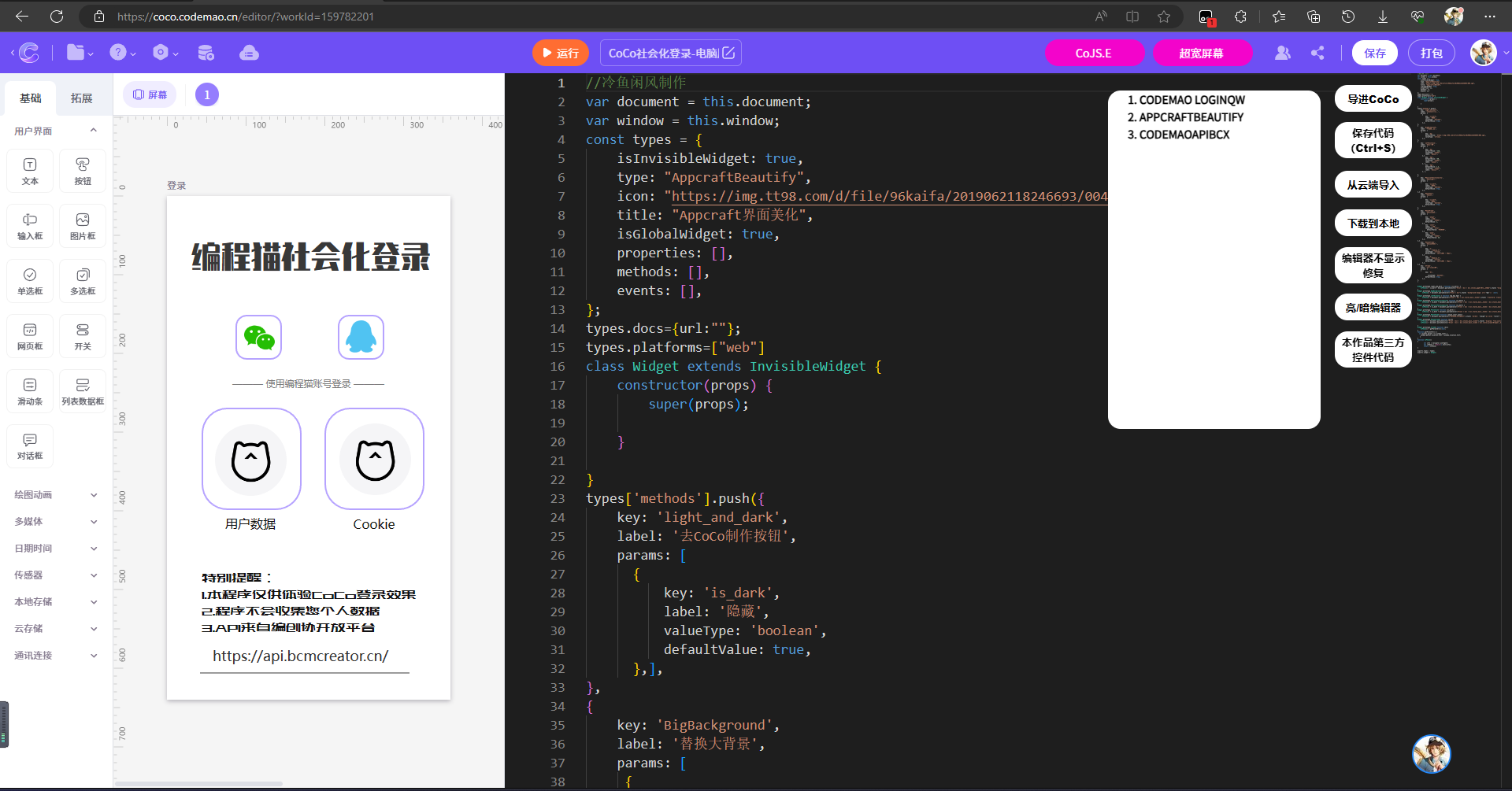Image resolution: width=1512 pixels, height=791 pixels.
Task: Click the canvas horizontal scrollbar
Action: (x=198, y=784)
